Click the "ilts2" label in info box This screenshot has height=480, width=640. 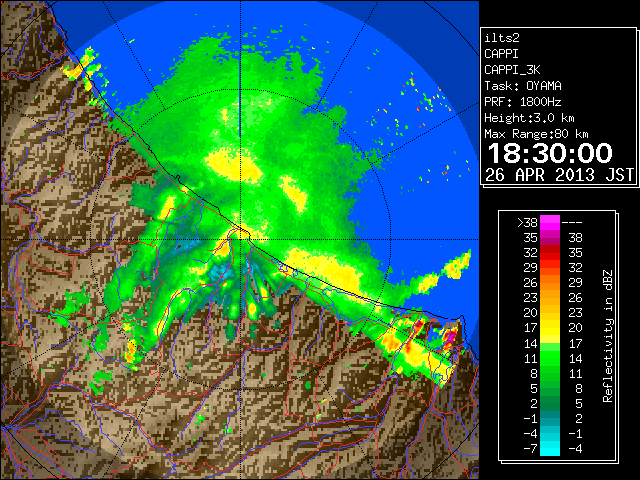tap(502, 38)
